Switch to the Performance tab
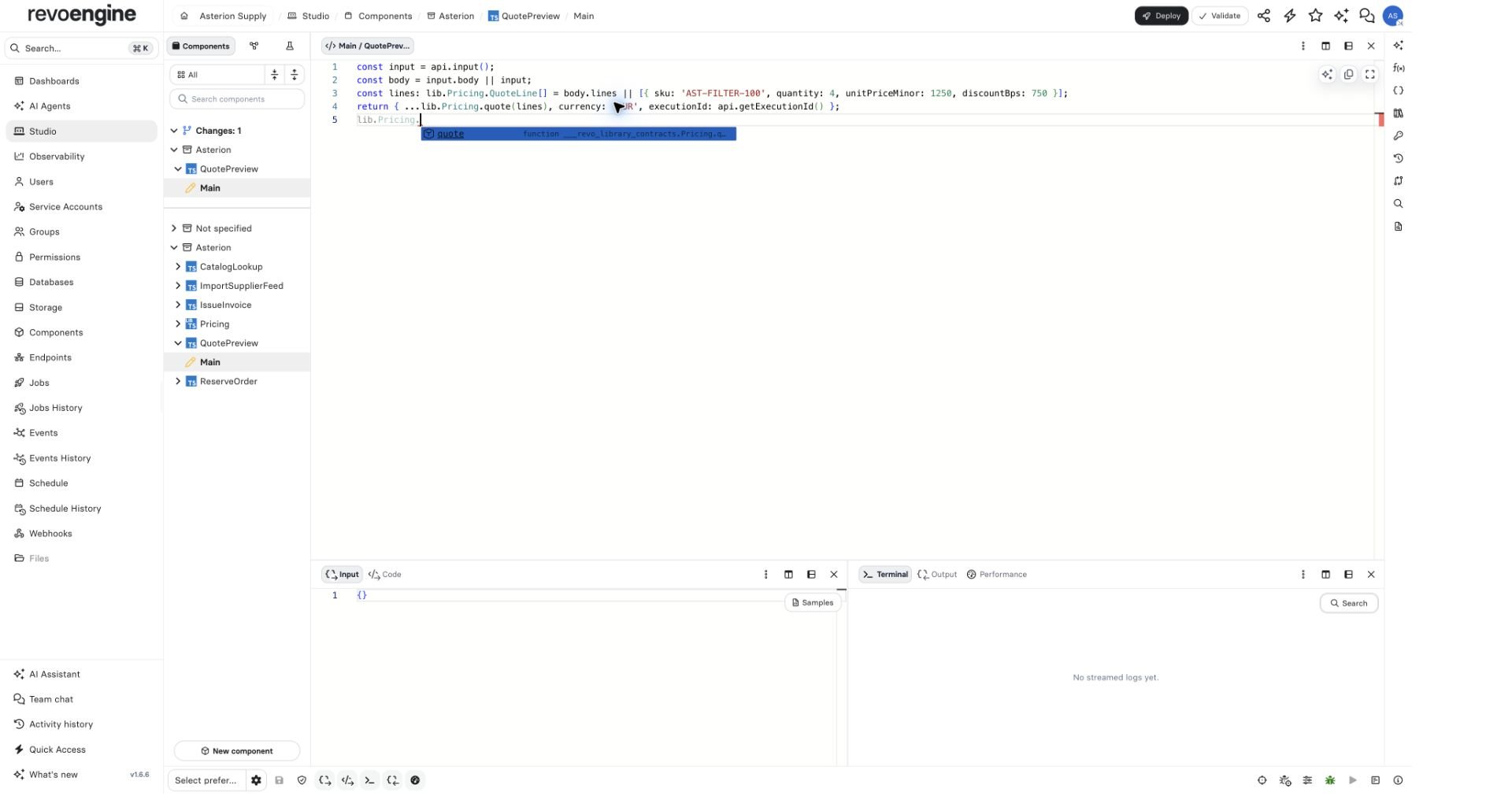The image size is (1512, 796). (x=996, y=575)
